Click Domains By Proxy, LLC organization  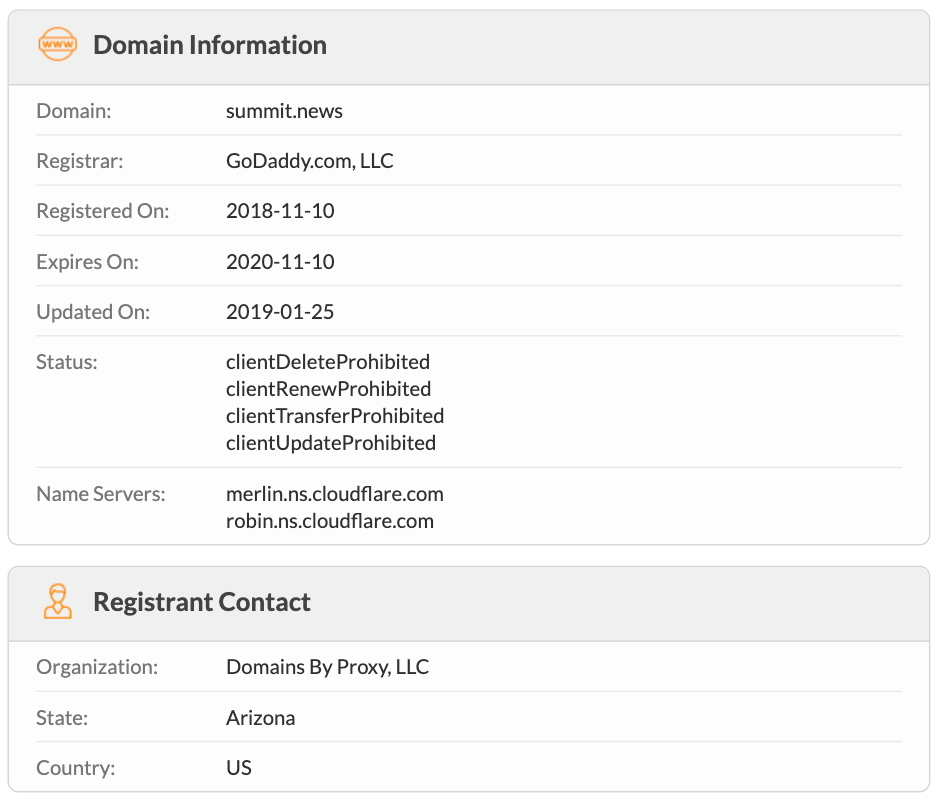(328, 667)
